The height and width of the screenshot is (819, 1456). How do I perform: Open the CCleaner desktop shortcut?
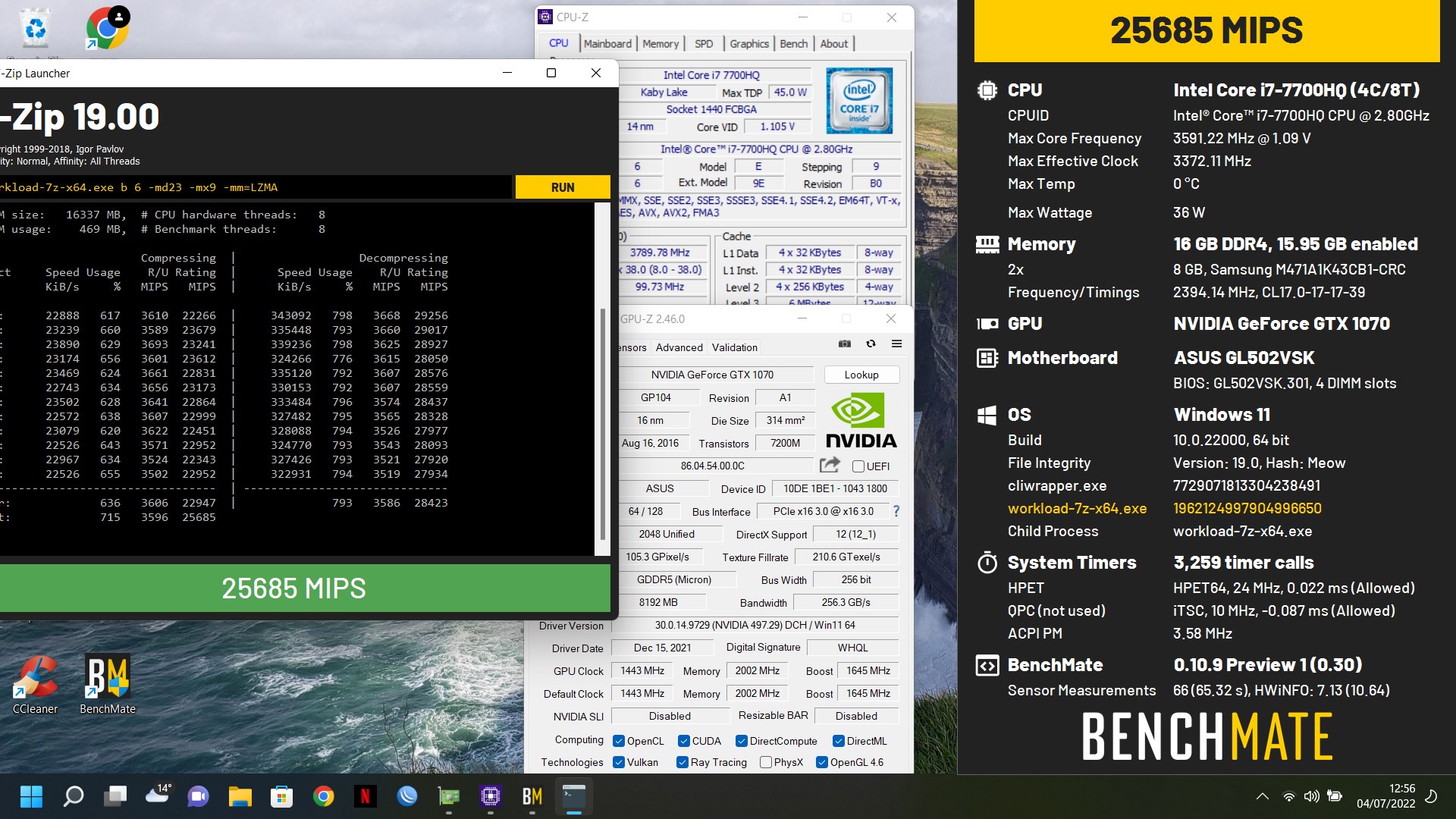pos(35,685)
